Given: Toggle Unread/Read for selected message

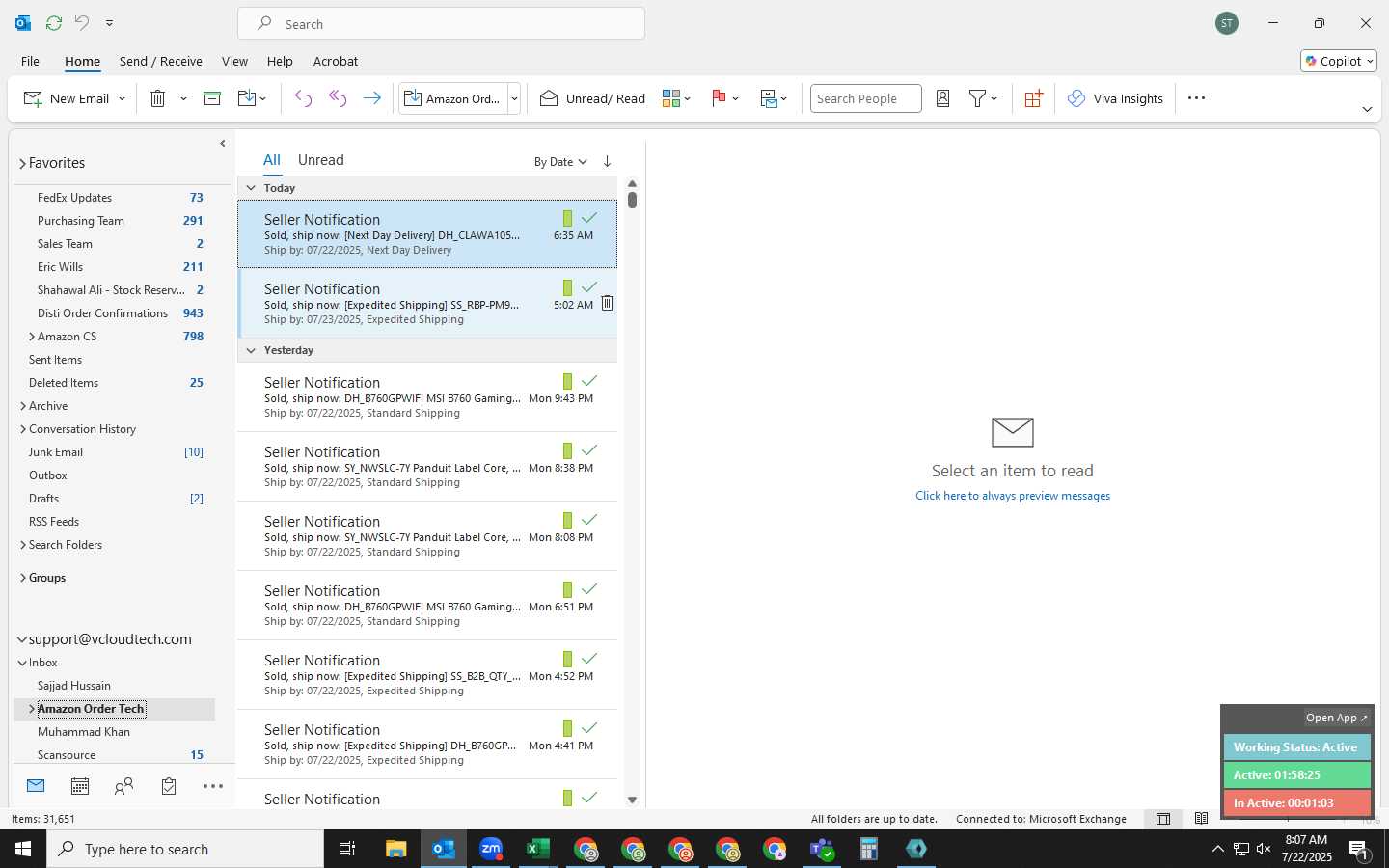Looking at the screenshot, I should 592,98.
